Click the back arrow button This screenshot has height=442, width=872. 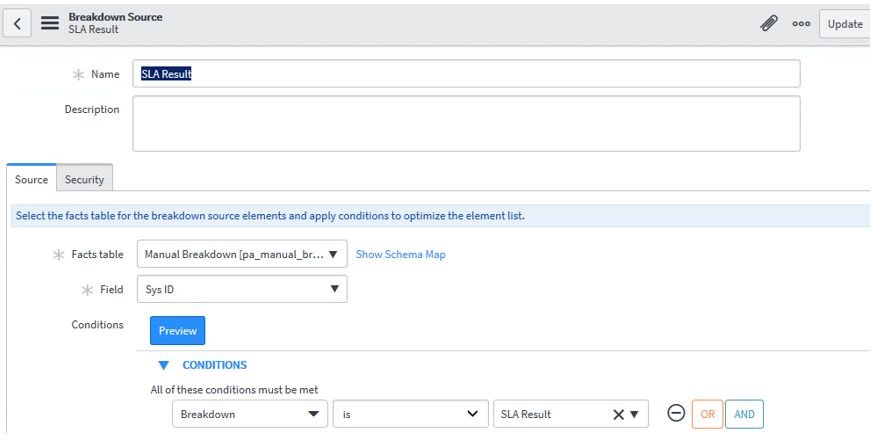(x=18, y=23)
